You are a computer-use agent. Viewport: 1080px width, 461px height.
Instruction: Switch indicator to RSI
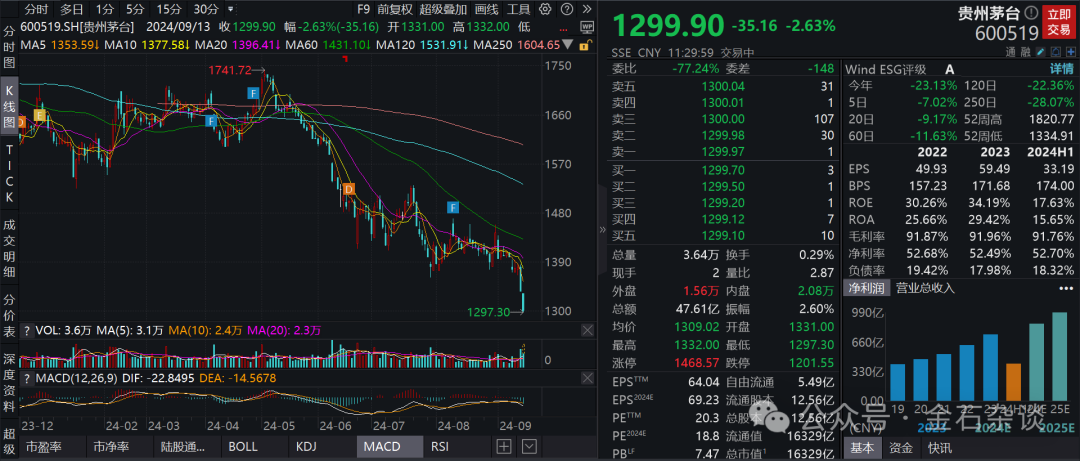click(455, 447)
